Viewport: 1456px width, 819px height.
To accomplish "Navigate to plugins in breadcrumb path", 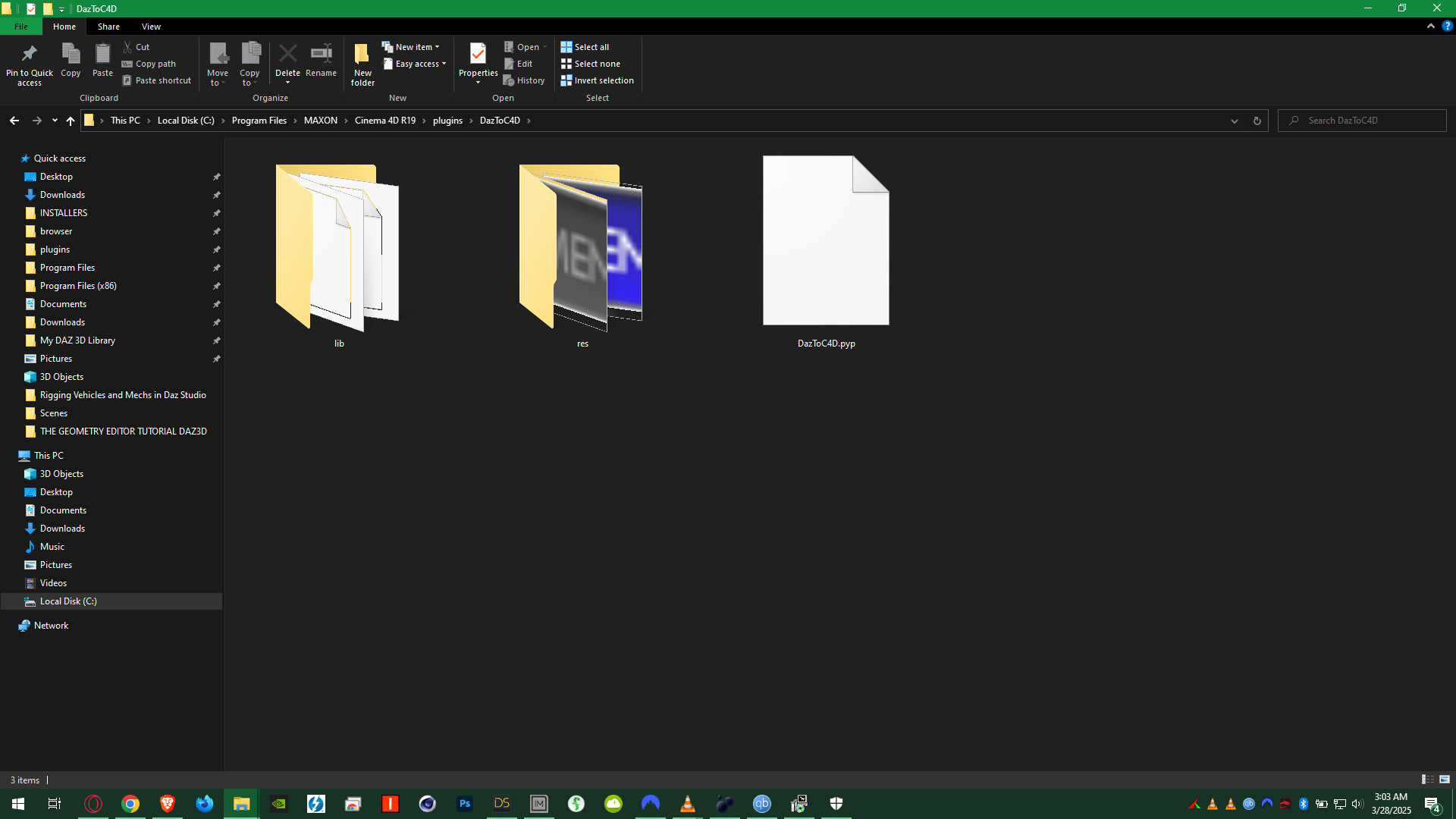I will coord(447,121).
